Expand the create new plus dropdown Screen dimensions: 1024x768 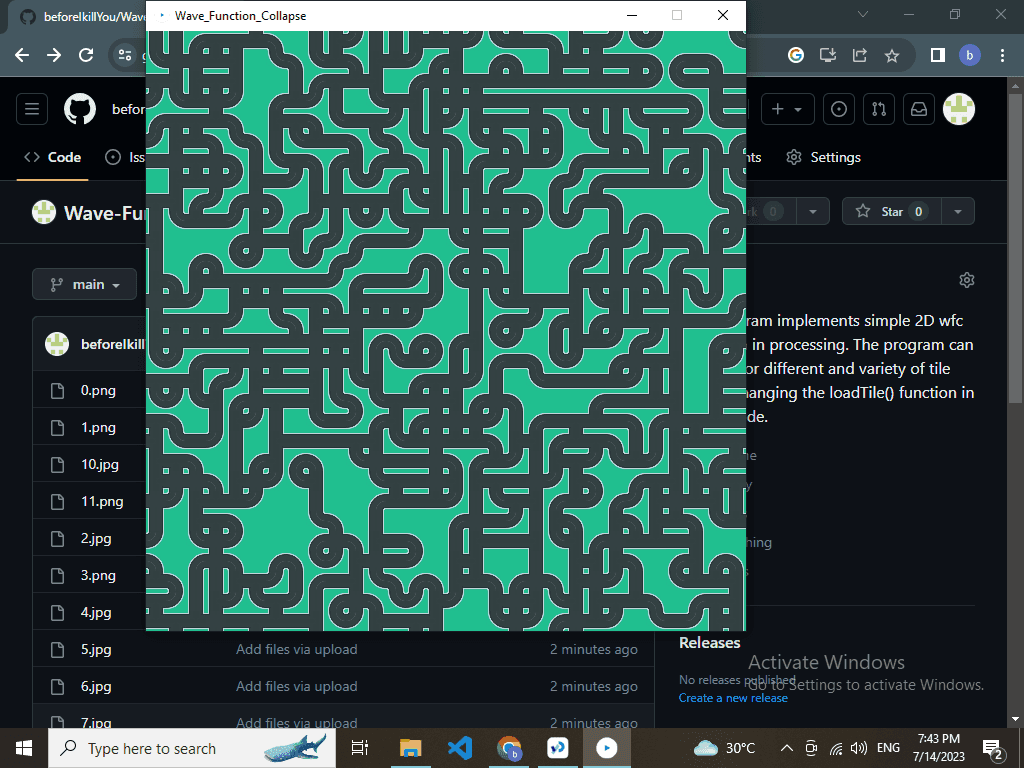pos(788,109)
